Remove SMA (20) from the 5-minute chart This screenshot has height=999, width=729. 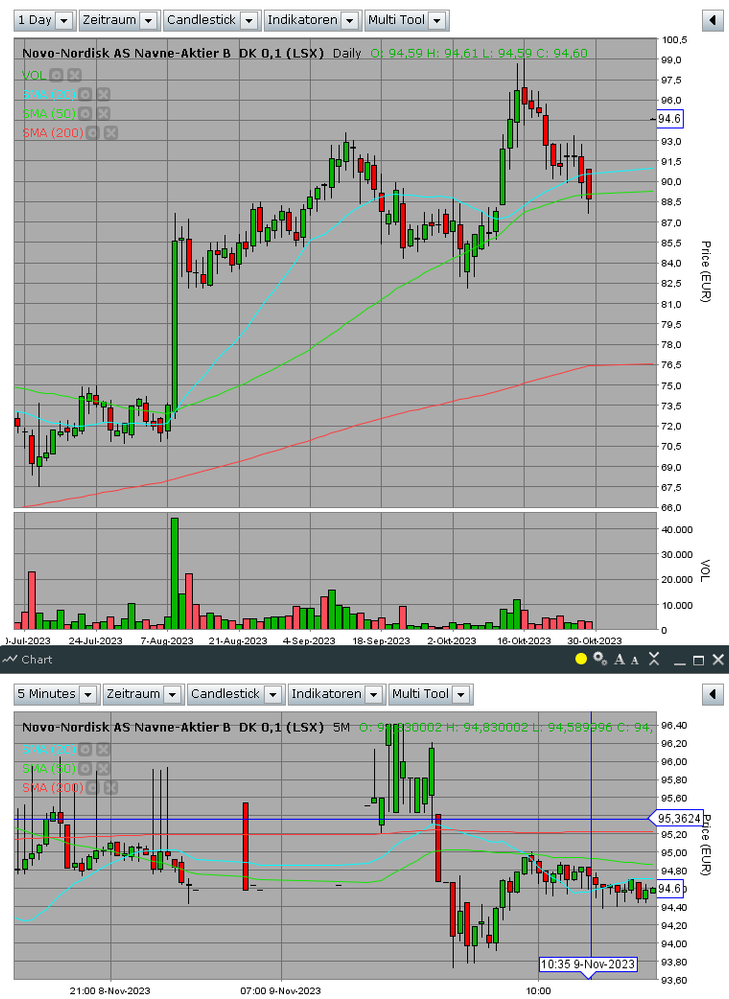103,749
